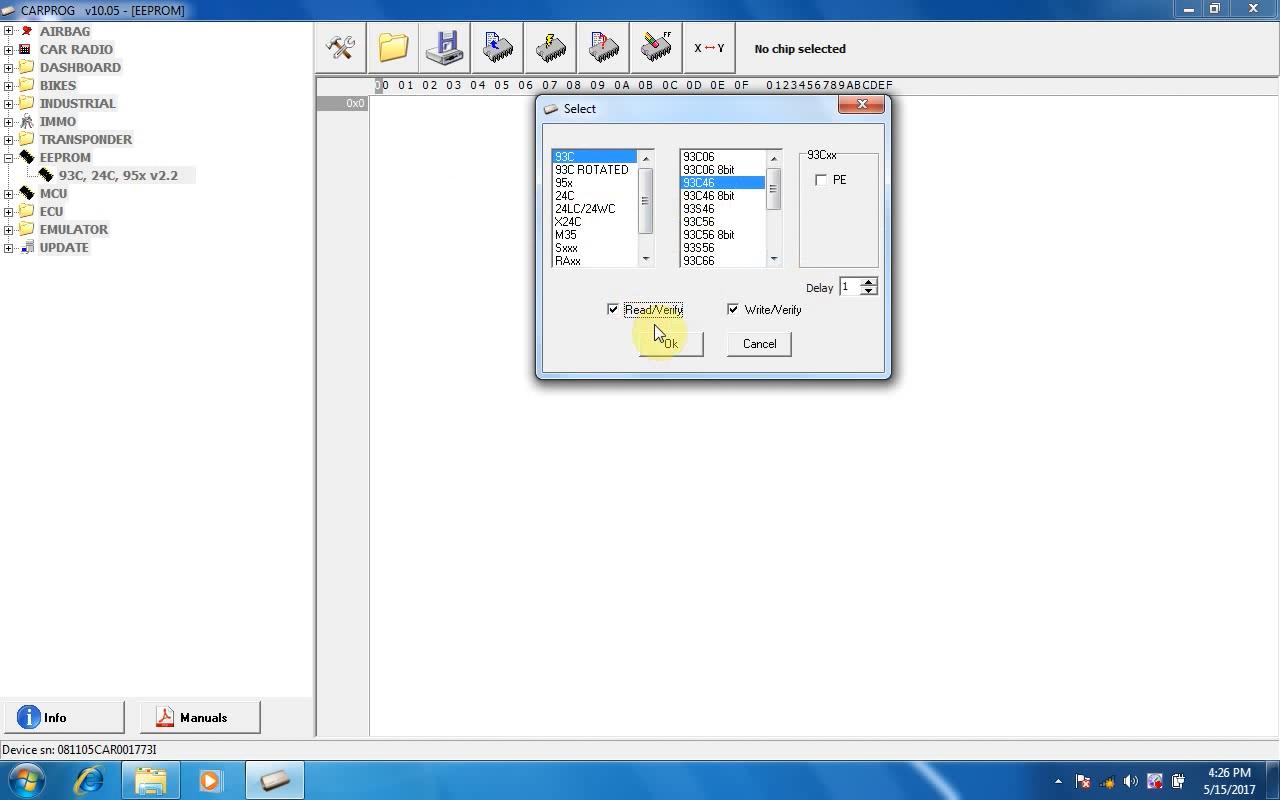The width and height of the screenshot is (1280, 800).
Task: Click the network icon in system tray
Action: tap(1107, 781)
